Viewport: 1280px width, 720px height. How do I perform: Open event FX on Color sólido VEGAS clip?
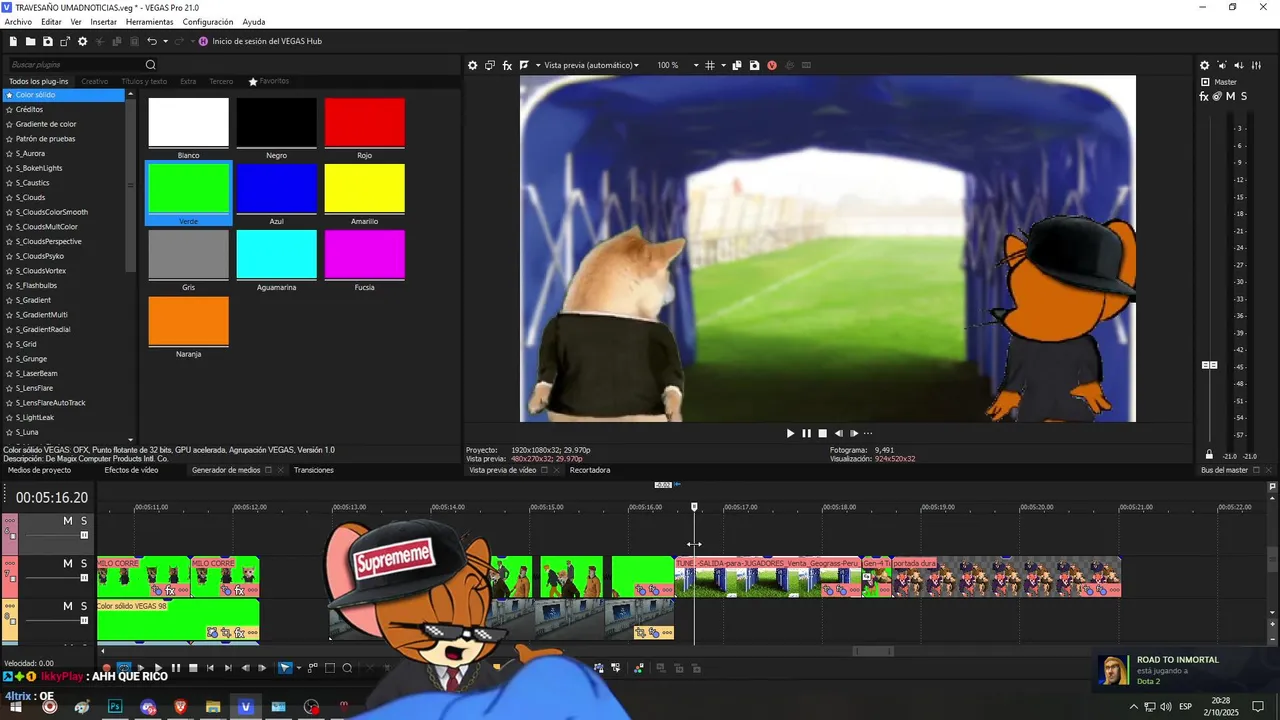[x=239, y=633]
